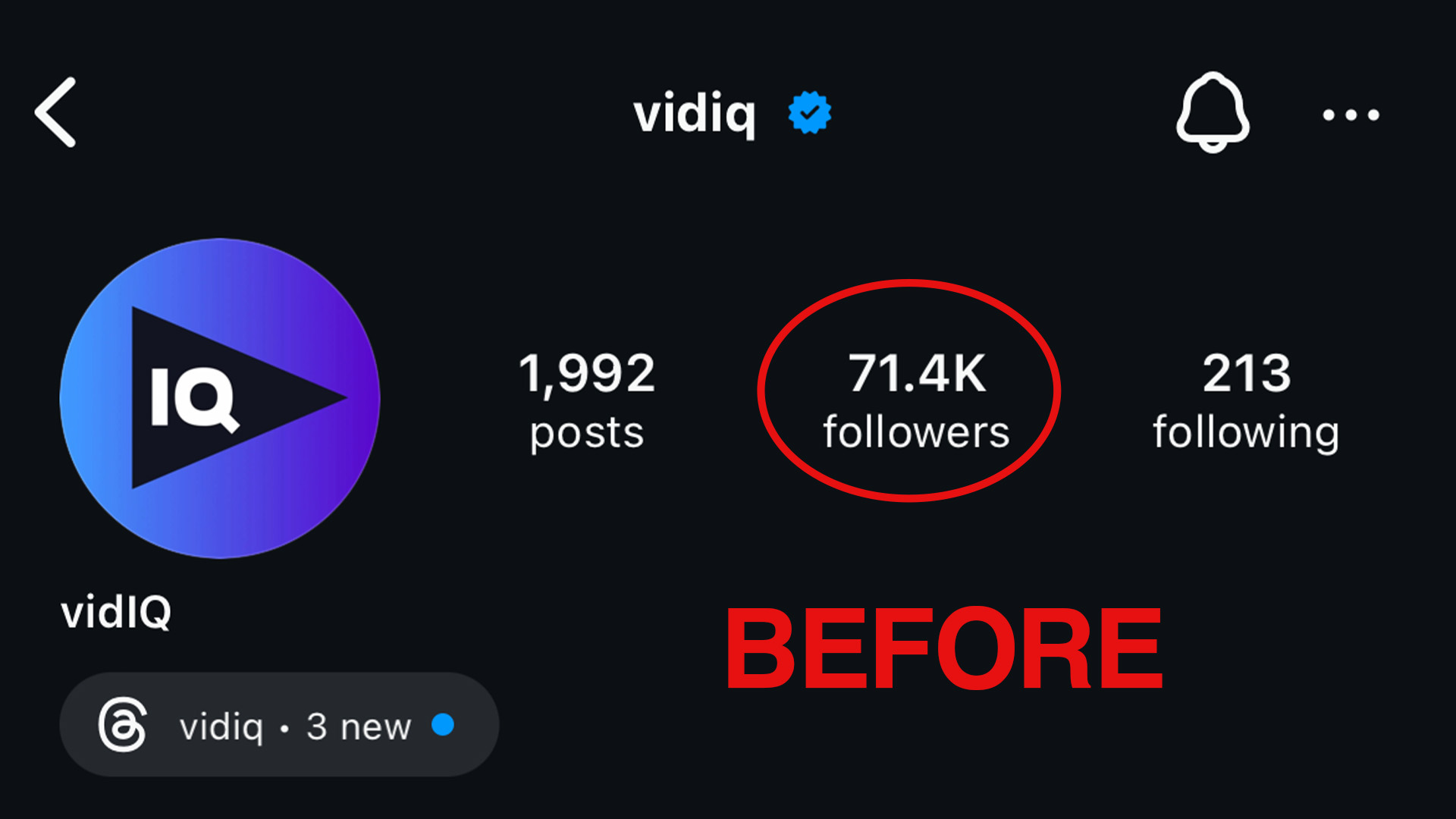Screen dimensions: 1456x819
Task: Click the red BEFORE text
Action: [943, 648]
